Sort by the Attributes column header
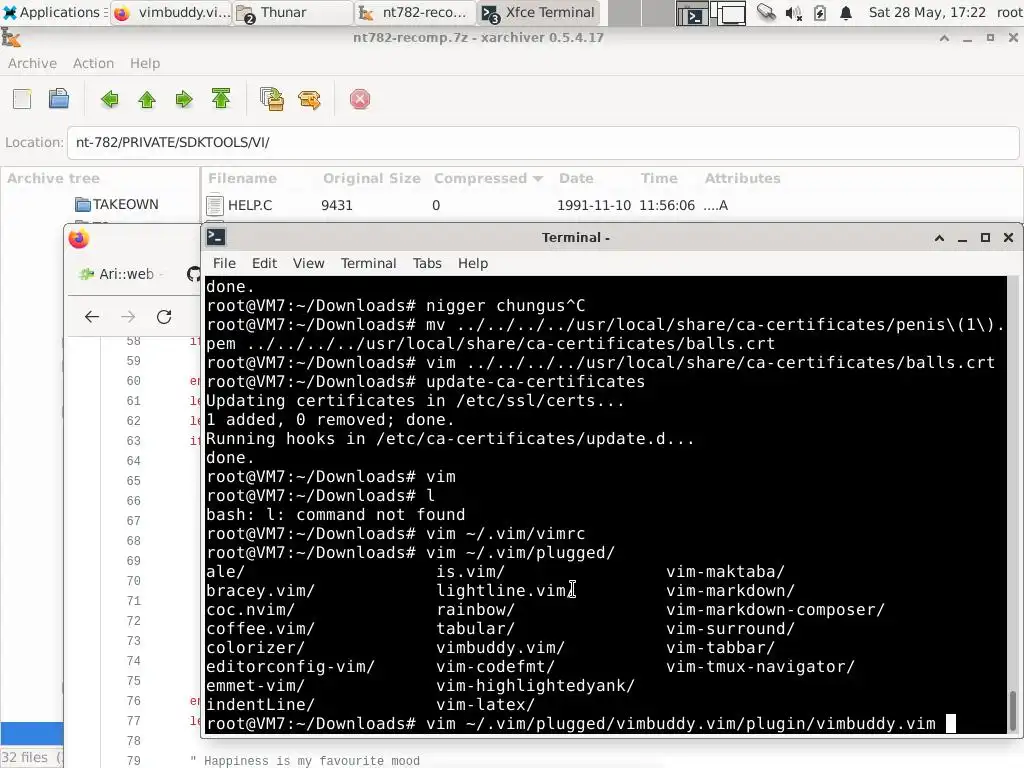The width and height of the screenshot is (1024, 768). point(743,178)
